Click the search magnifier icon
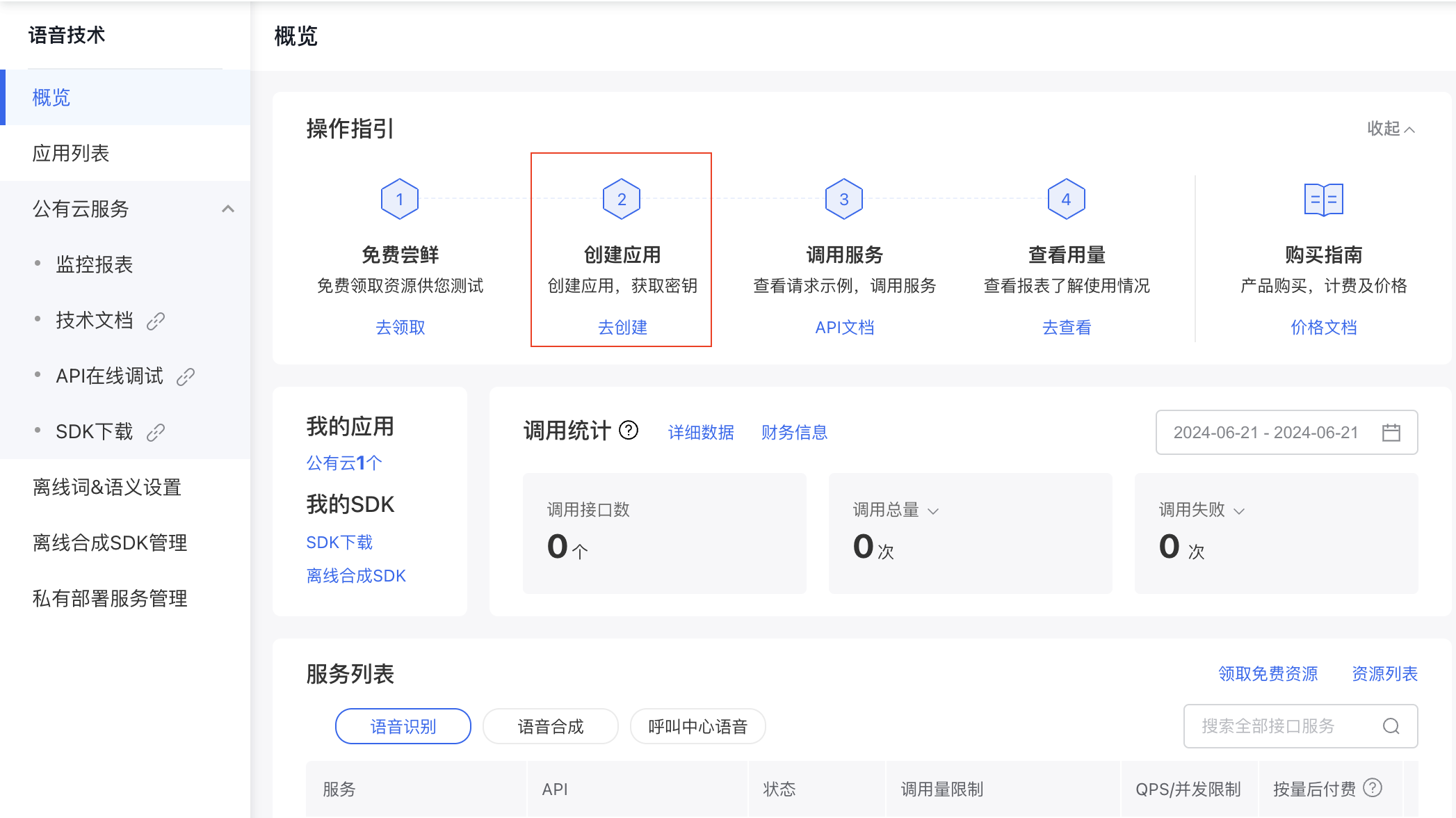This screenshot has width=1456, height=818. (x=1391, y=726)
